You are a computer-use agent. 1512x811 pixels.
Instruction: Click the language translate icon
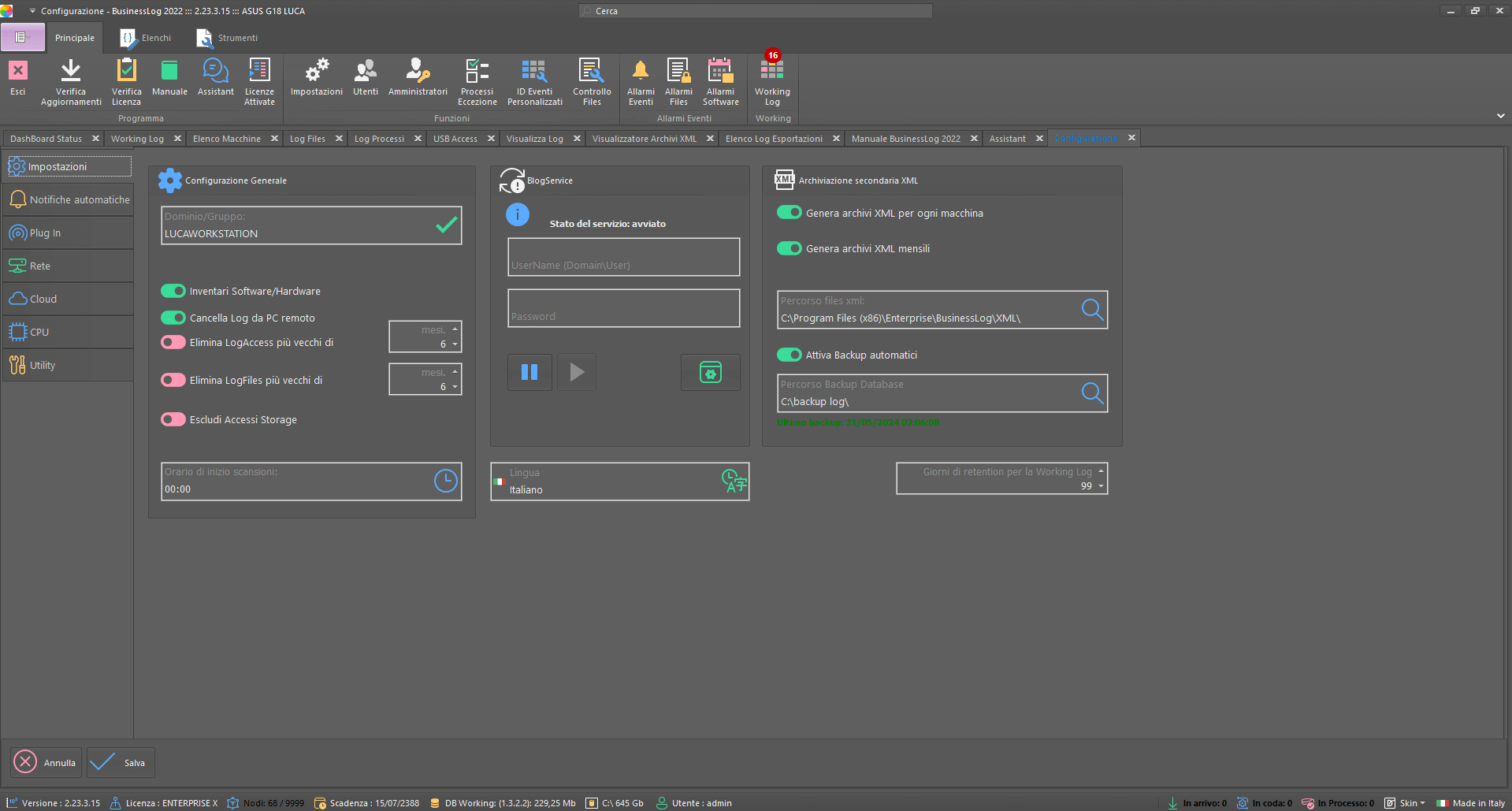tap(734, 481)
